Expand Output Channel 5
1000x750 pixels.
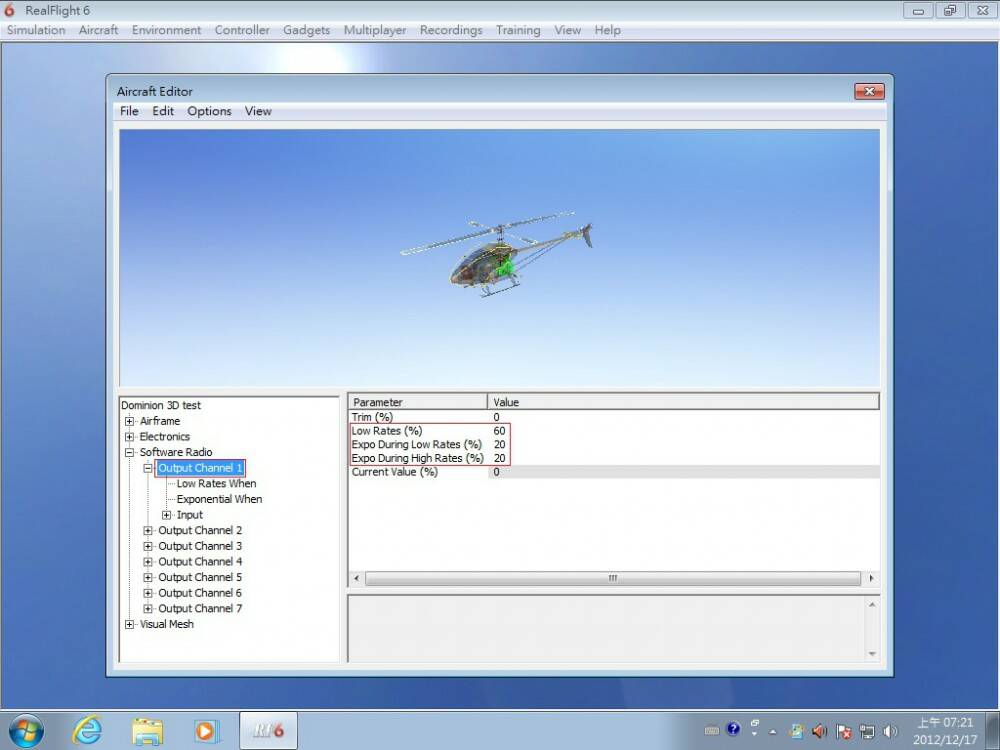click(x=148, y=577)
